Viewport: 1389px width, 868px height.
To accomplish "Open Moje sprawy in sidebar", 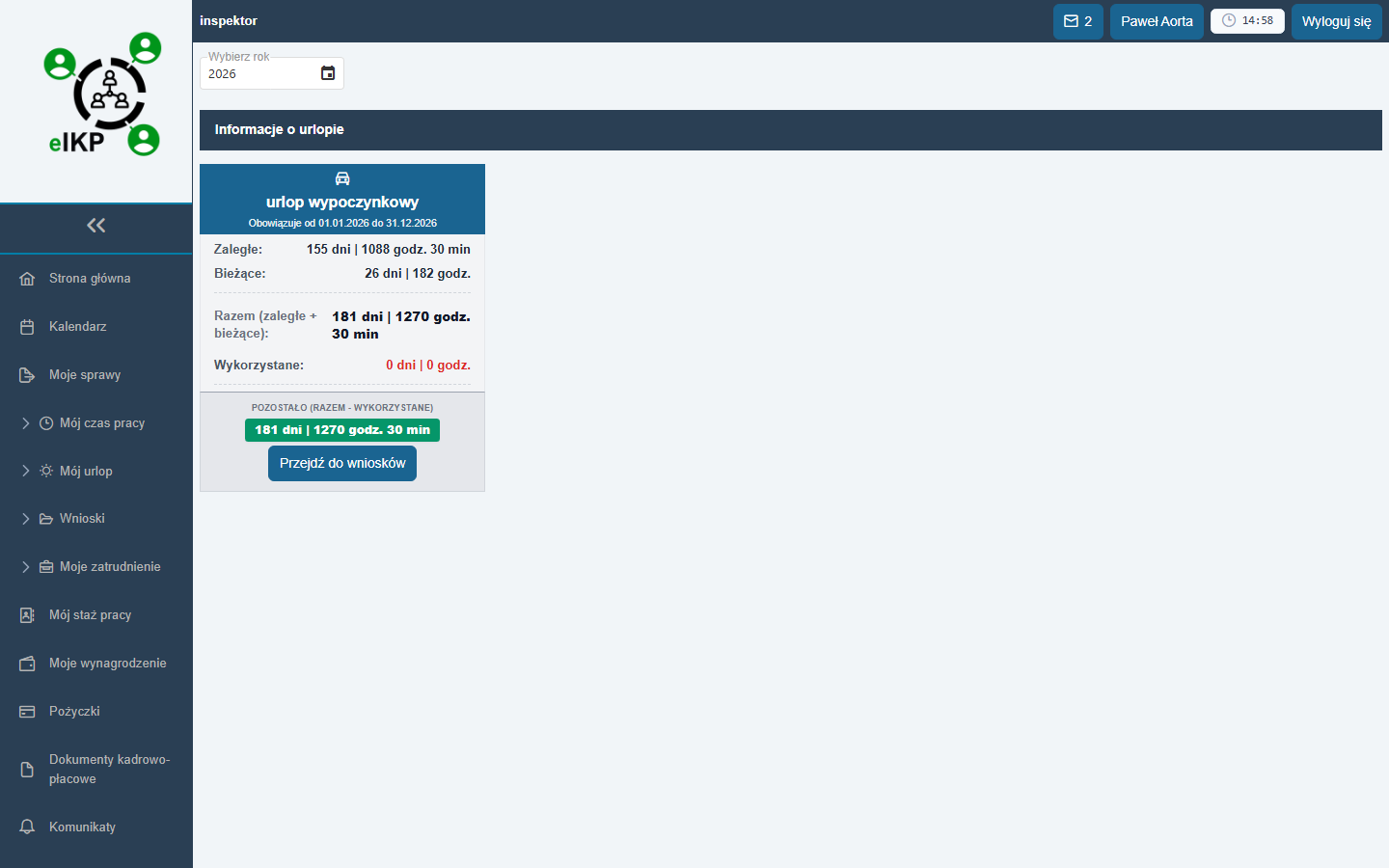I will pos(96,375).
